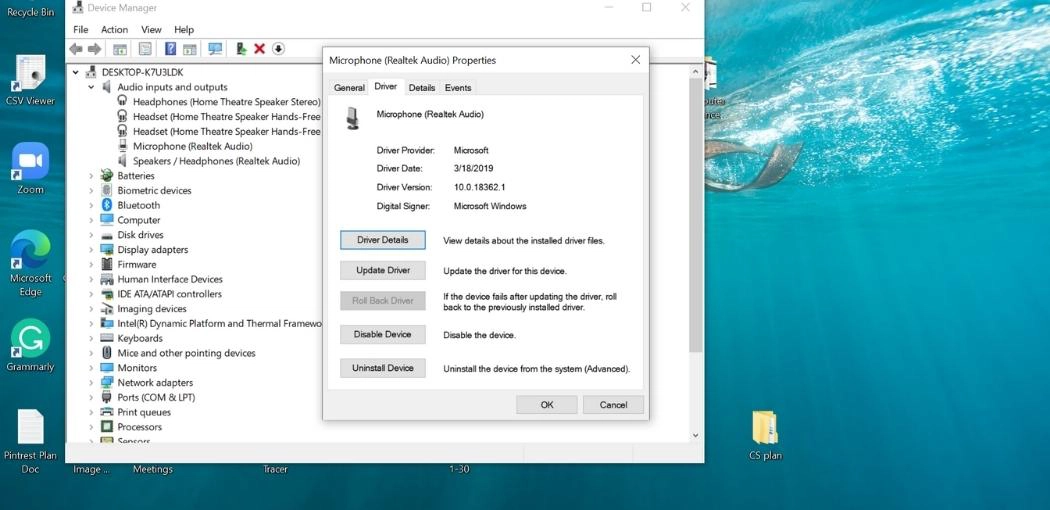Expand the Disk drives category arrow
Viewport: 1050px width, 510px height.
(91, 235)
